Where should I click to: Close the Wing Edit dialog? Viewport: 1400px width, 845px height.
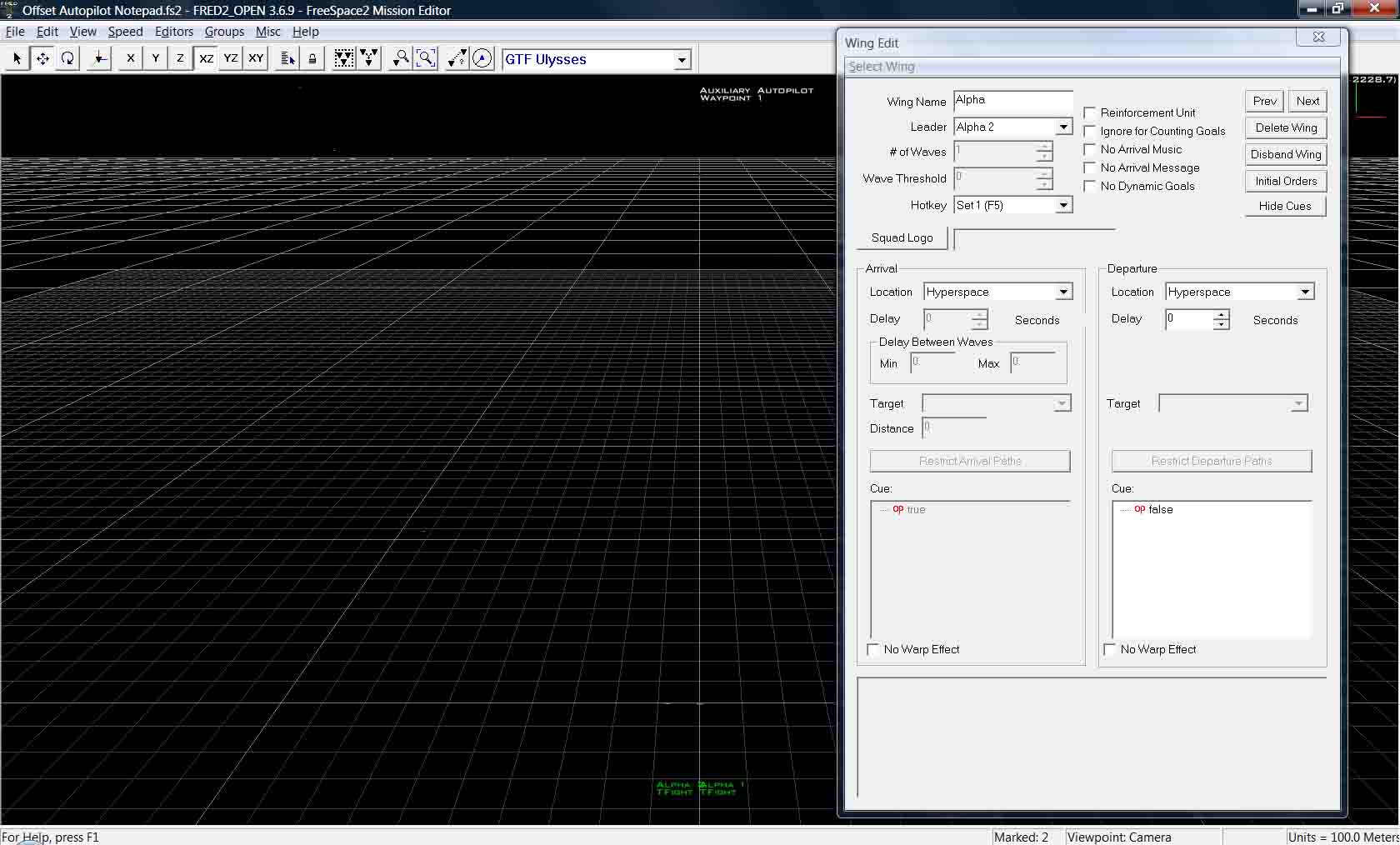click(1318, 37)
